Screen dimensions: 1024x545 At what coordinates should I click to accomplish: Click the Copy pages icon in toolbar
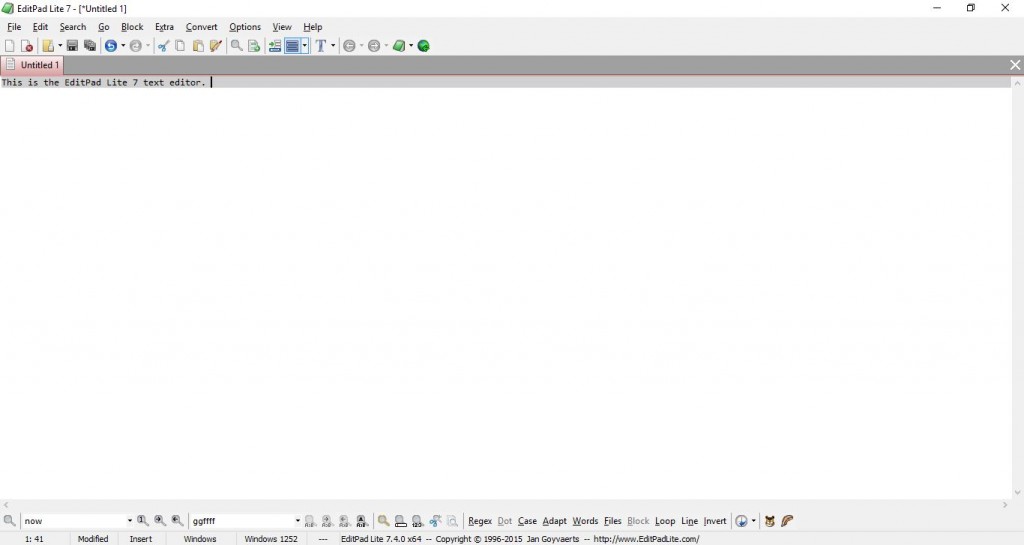[180, 46]
